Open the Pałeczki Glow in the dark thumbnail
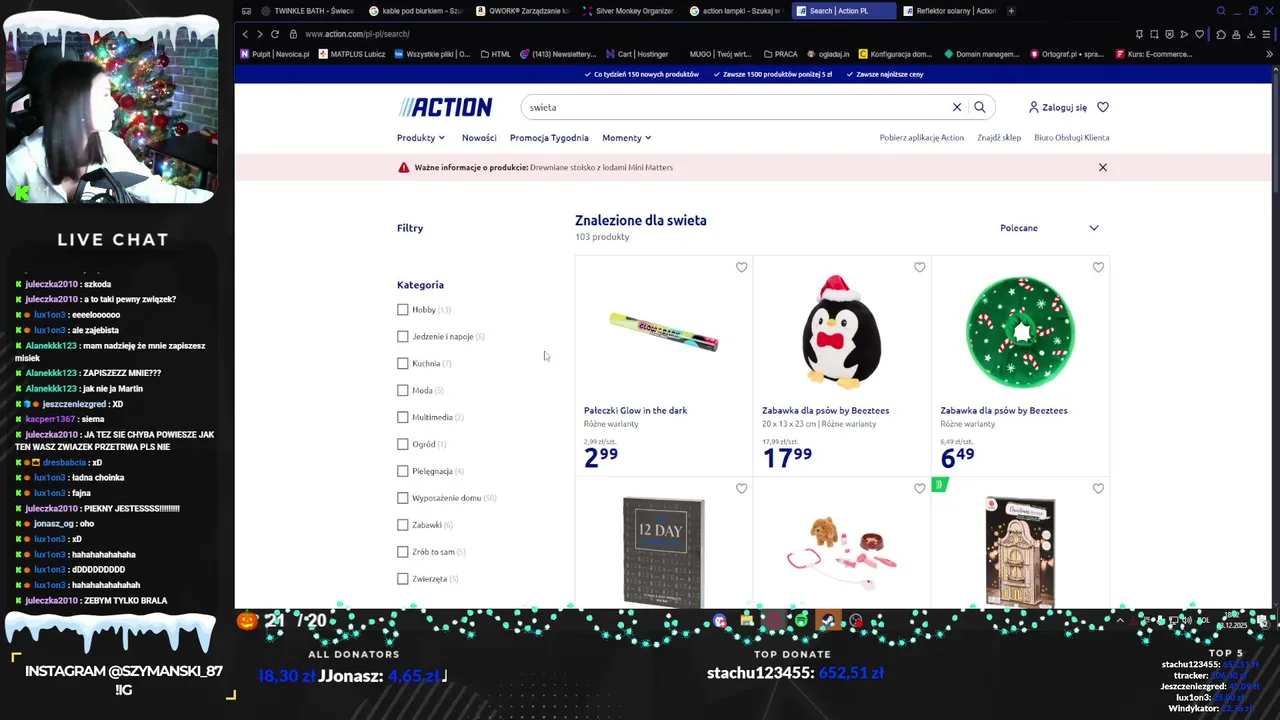 tap(663, 332)
